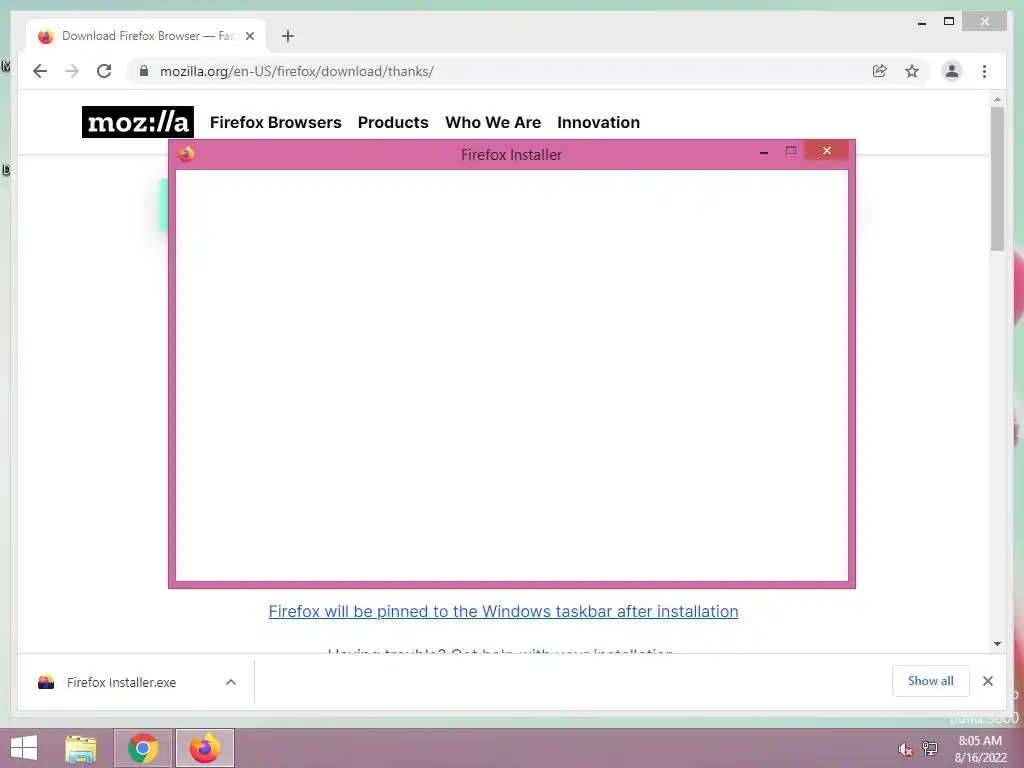Open the taskbar clock and date
The height and width of the screenshot is (768, 1024).
pos(980,749)
